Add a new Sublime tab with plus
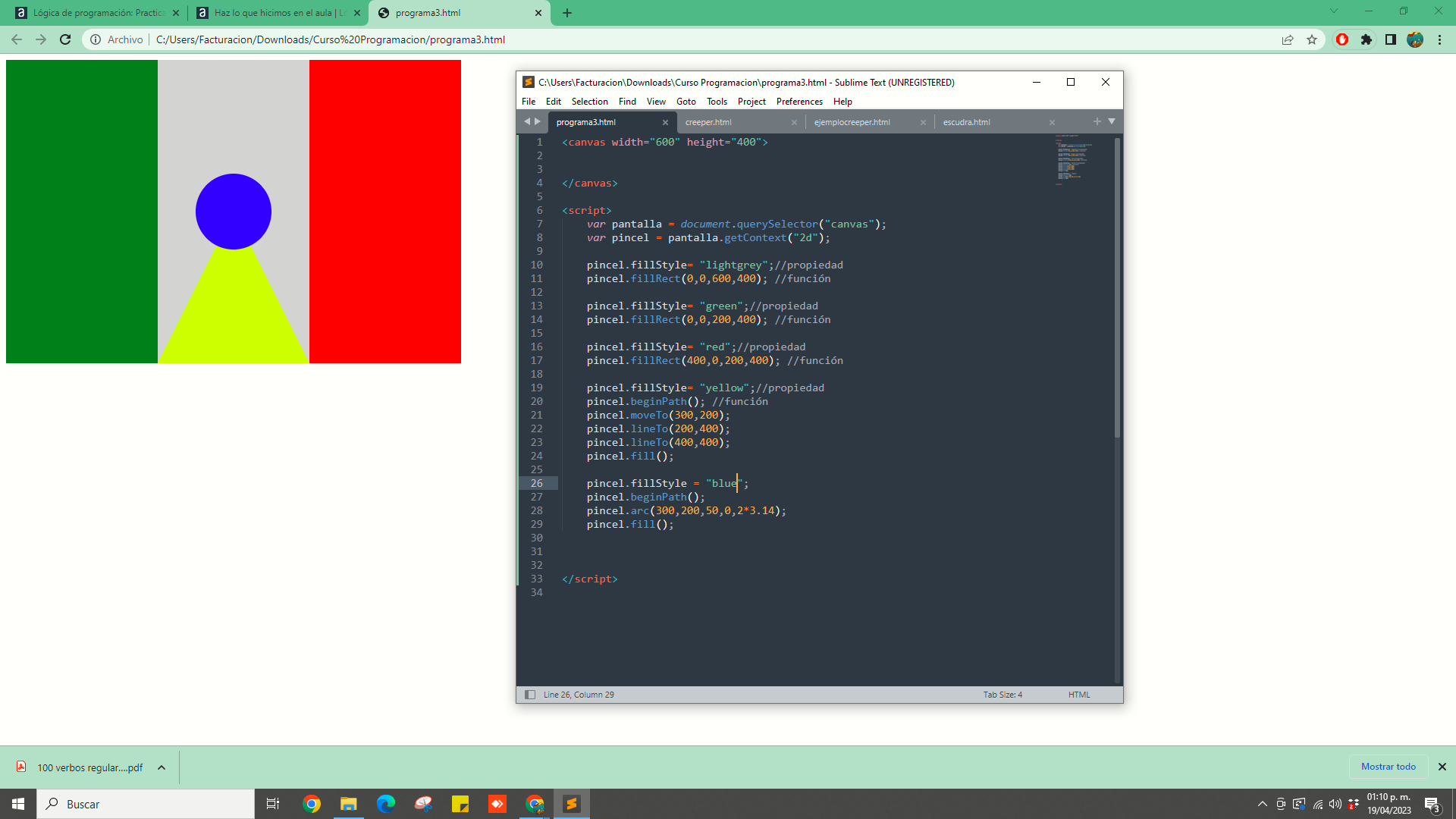 click(x=1097, y=121)
